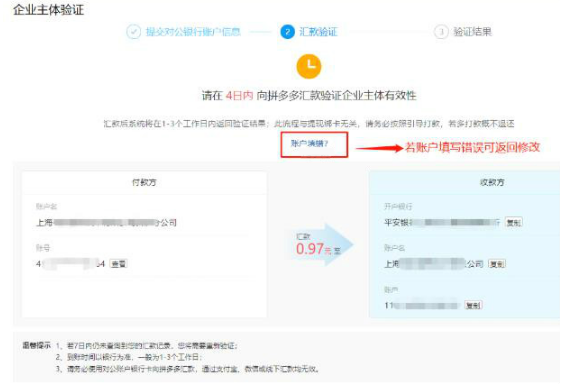Screen dimensions: 585x386
Task: Click the 账户填错? link
Action: [x=309, y=144]
